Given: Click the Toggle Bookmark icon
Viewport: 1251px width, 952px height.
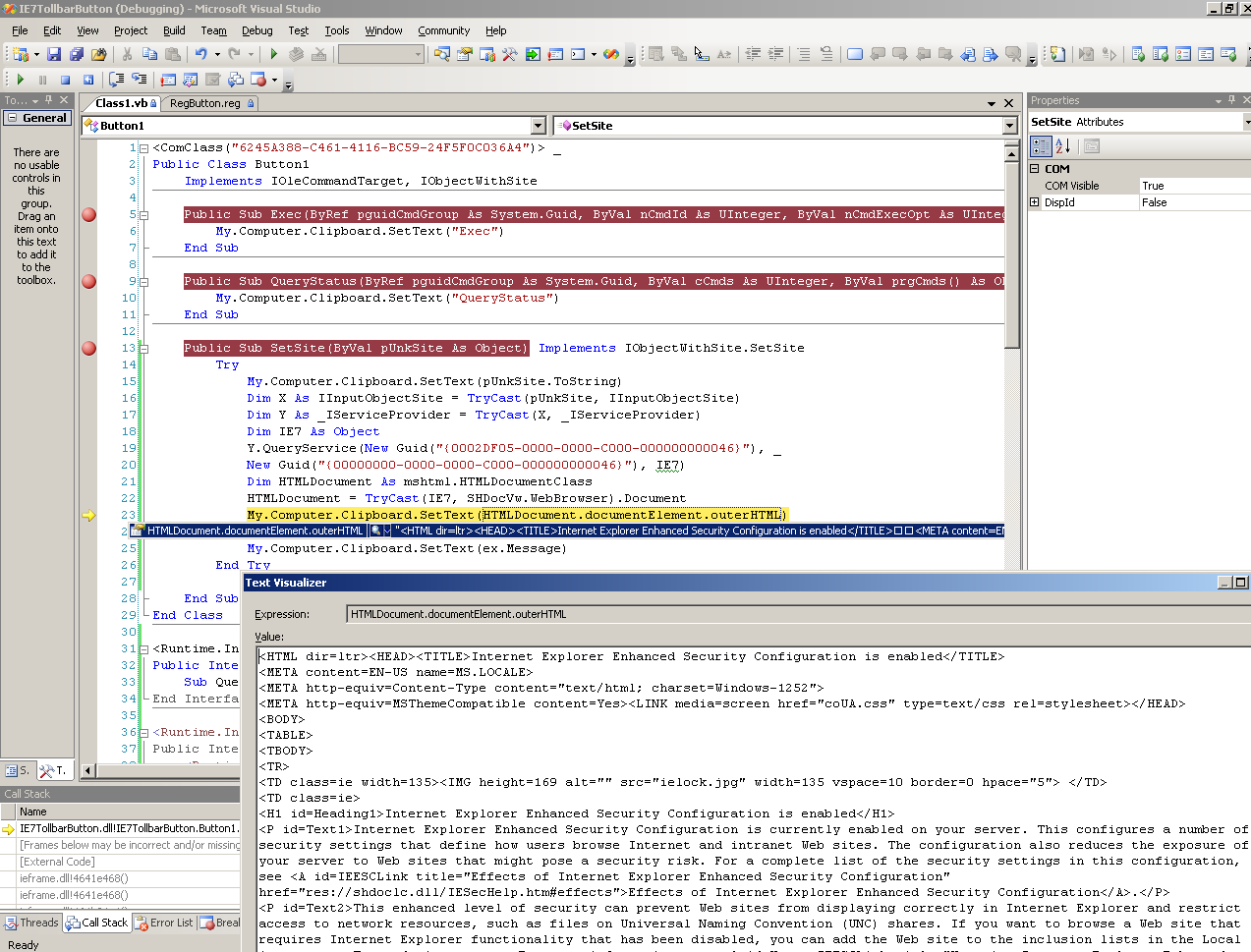Looking at the screenshot, I should click(855, 54).
